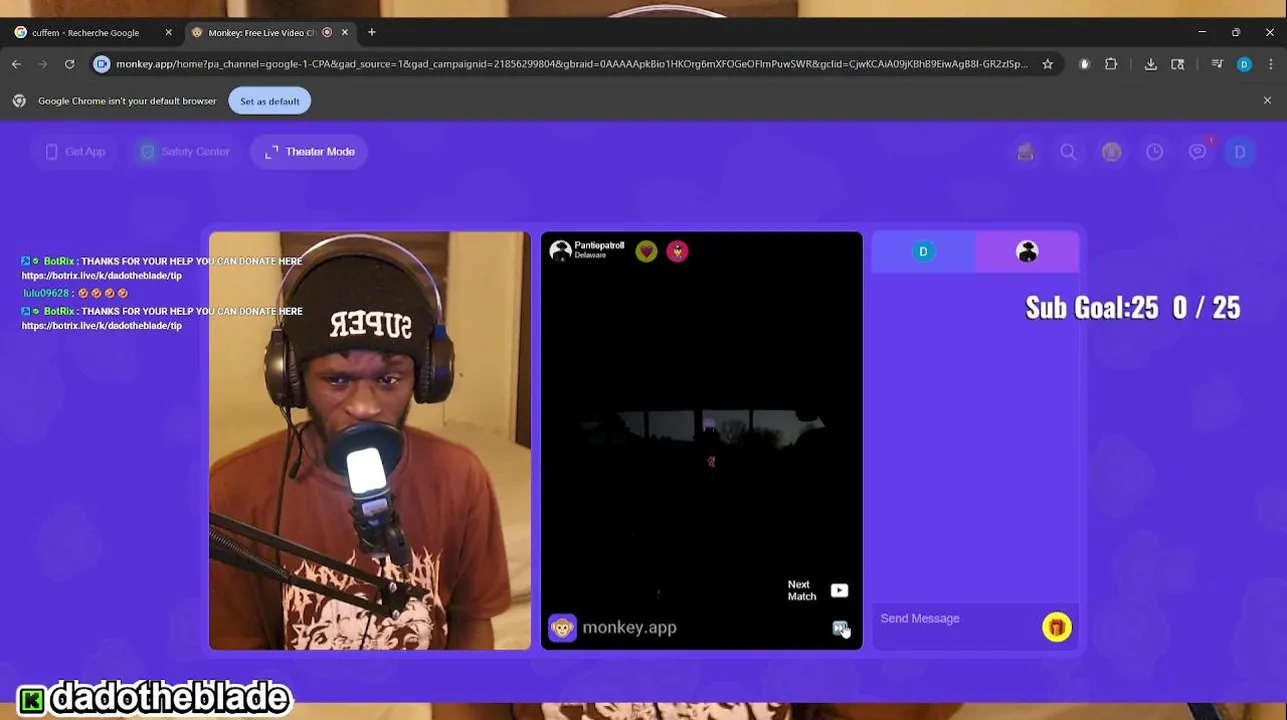Open Chrome extensions puzzle icon
1287x720 pixels.
click(1111, 64)
